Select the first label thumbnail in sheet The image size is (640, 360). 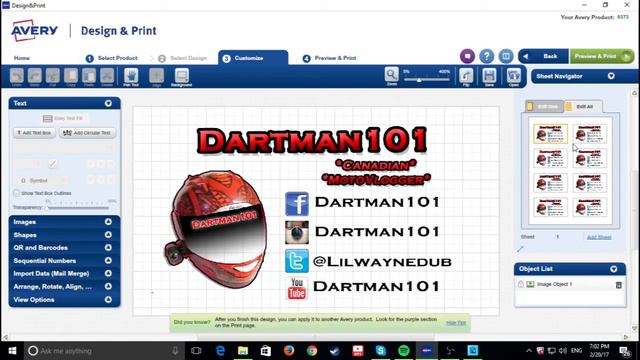(x=550, y=134)
